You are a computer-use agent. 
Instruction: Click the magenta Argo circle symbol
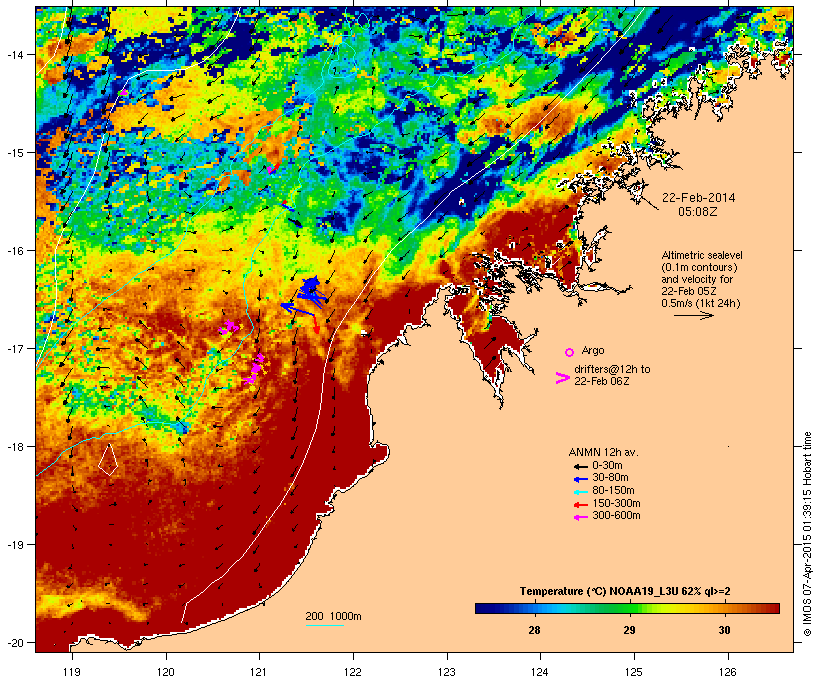click(570, 352)
